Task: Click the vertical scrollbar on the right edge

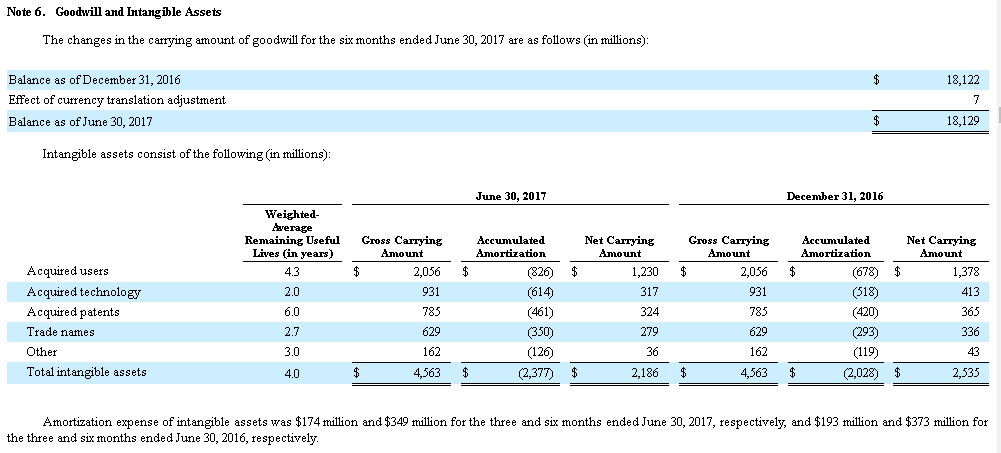Action: (x=998, y=226)
